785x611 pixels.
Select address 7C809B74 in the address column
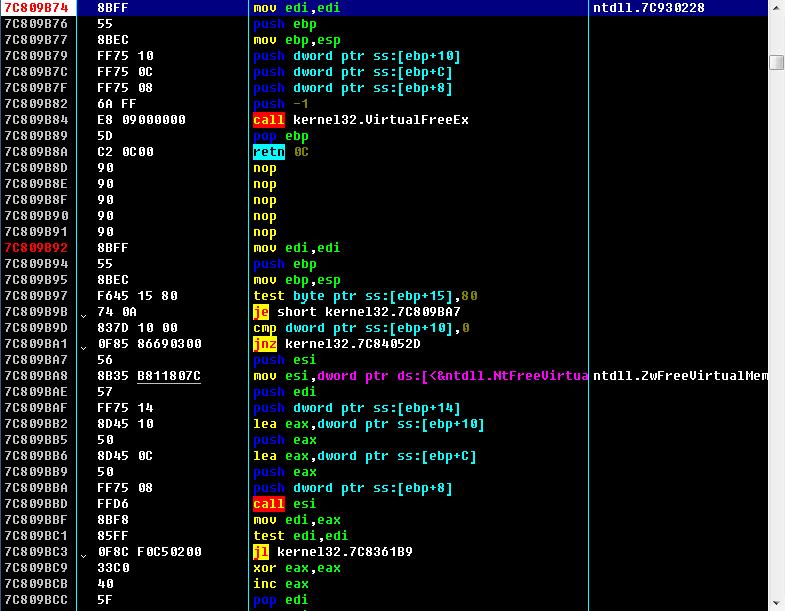point(36,8)
